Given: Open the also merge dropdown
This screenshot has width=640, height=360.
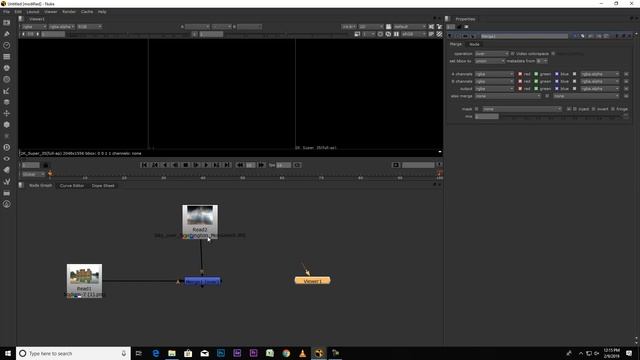Looking at the screenshot, I should (508, 96).
